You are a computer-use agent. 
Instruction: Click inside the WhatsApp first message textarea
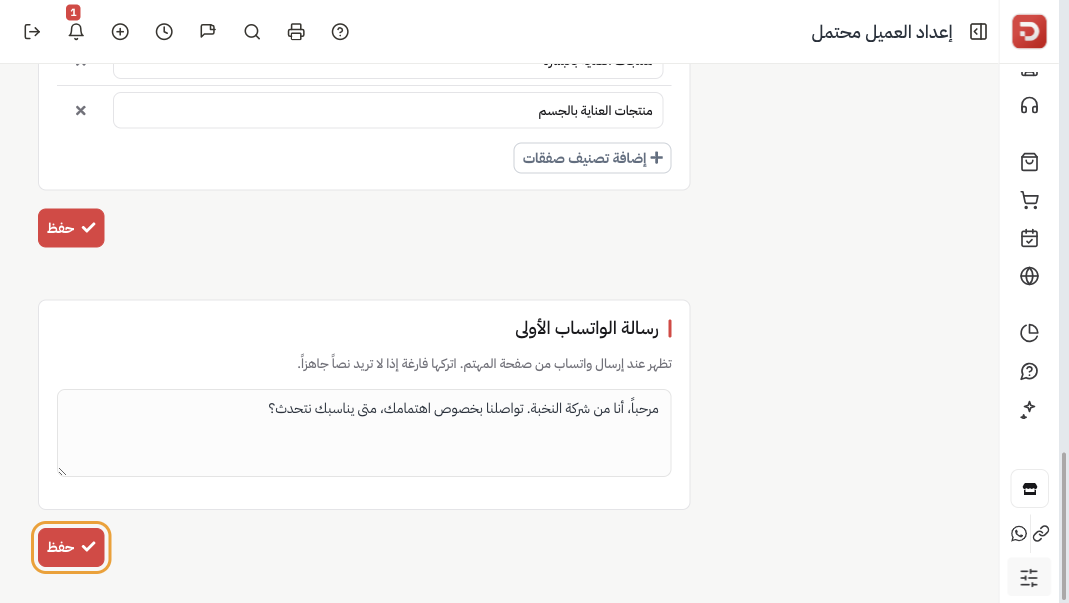pyautogui.click(x=364, y=433)
